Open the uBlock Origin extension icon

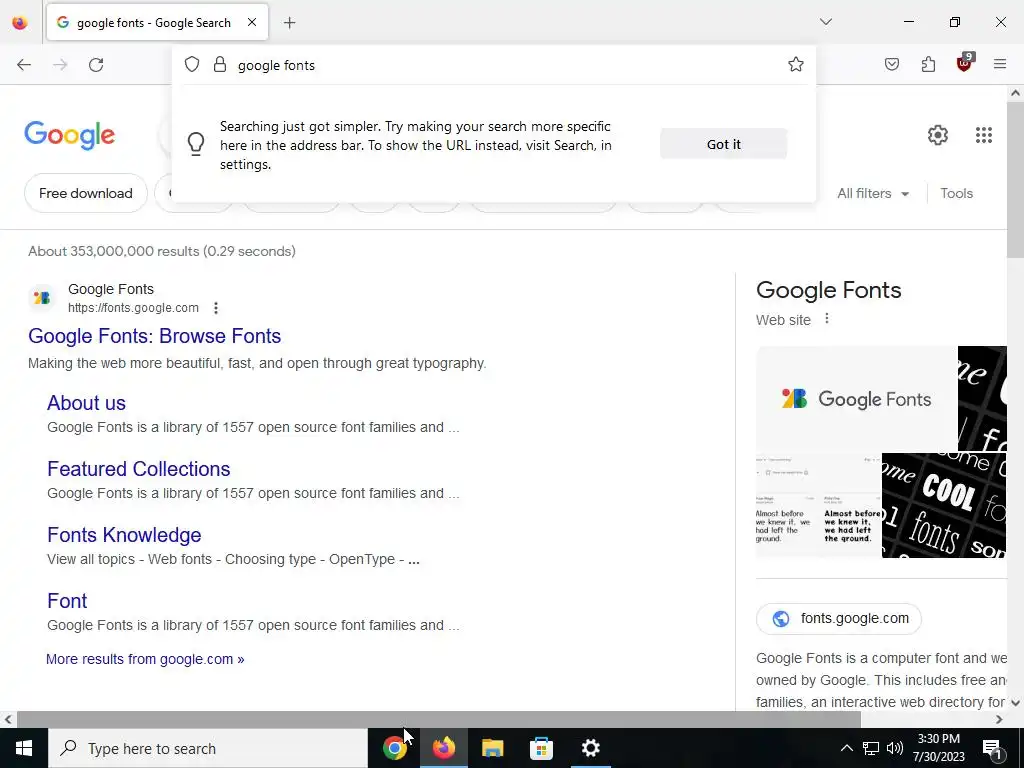pyautogui.click(x=965, y=63)
